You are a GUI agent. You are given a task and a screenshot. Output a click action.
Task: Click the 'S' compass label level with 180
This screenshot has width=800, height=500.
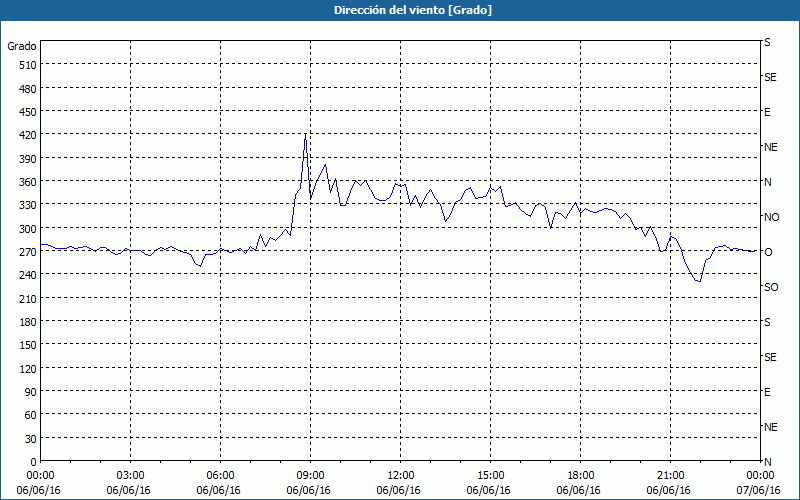coord(767,322)
